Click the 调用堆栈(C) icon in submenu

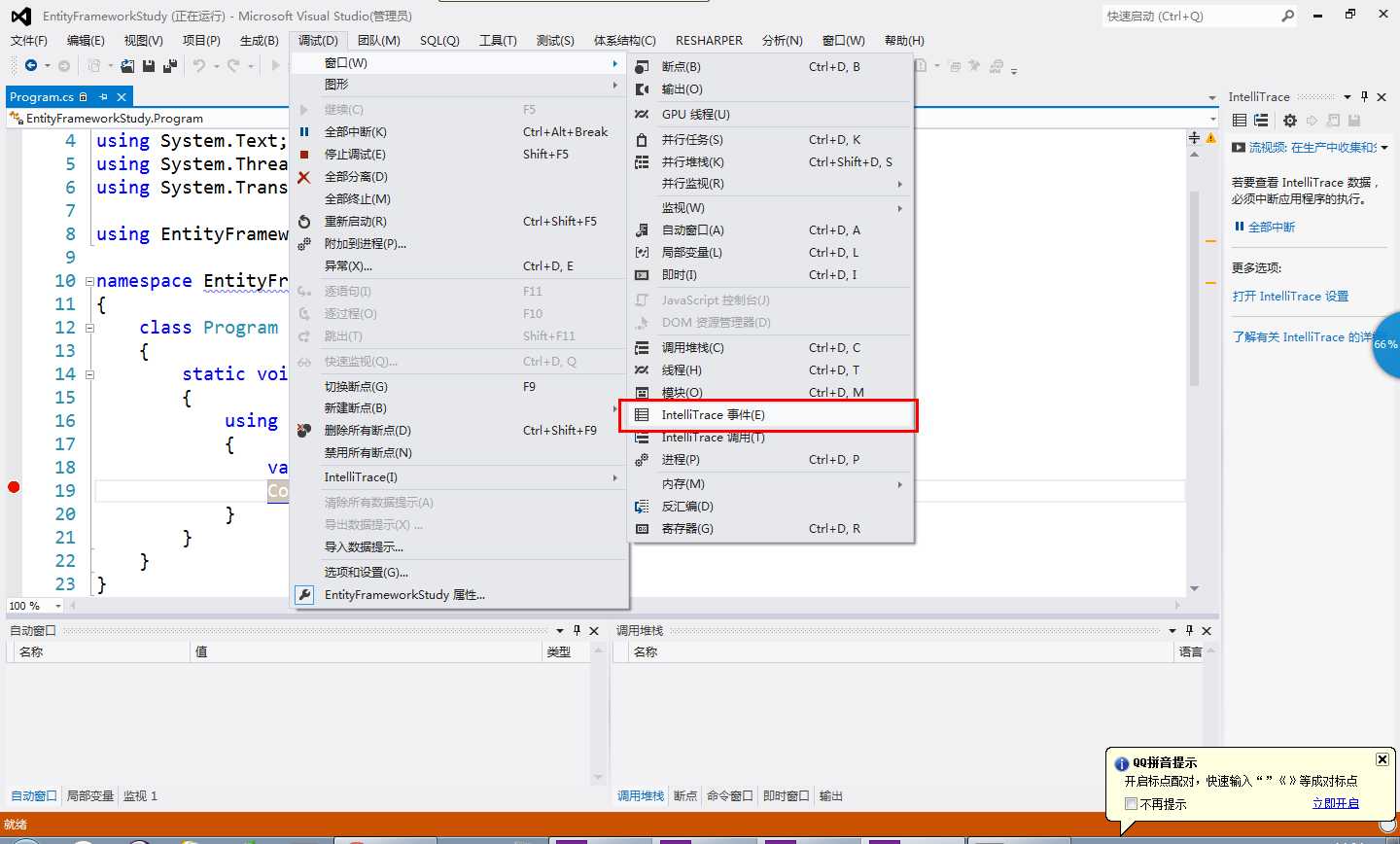pos(642,348)
